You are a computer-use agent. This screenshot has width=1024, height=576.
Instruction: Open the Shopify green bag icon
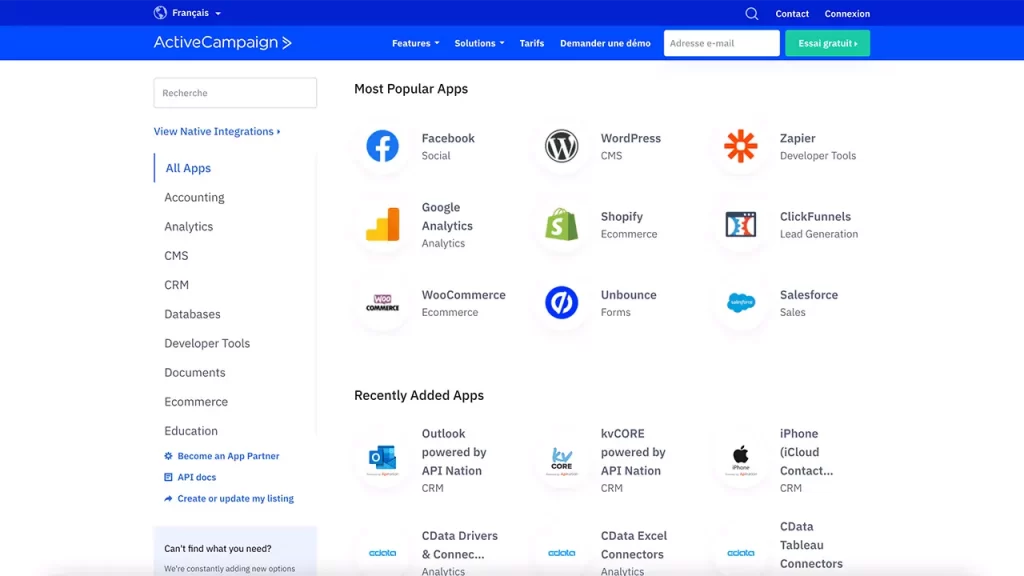[562, 224]
